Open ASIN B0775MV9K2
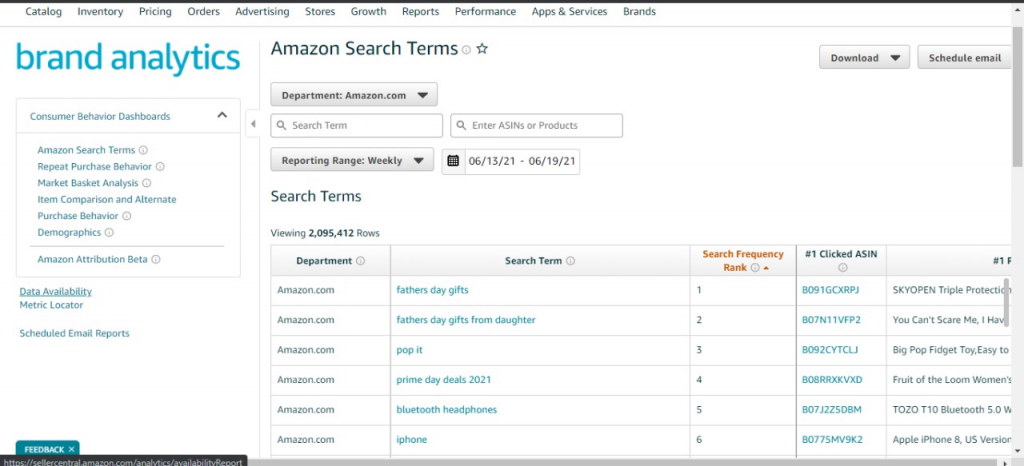The width and height of the screenshot is (1024, 466). pyautogui.click(x=832, y=440)
